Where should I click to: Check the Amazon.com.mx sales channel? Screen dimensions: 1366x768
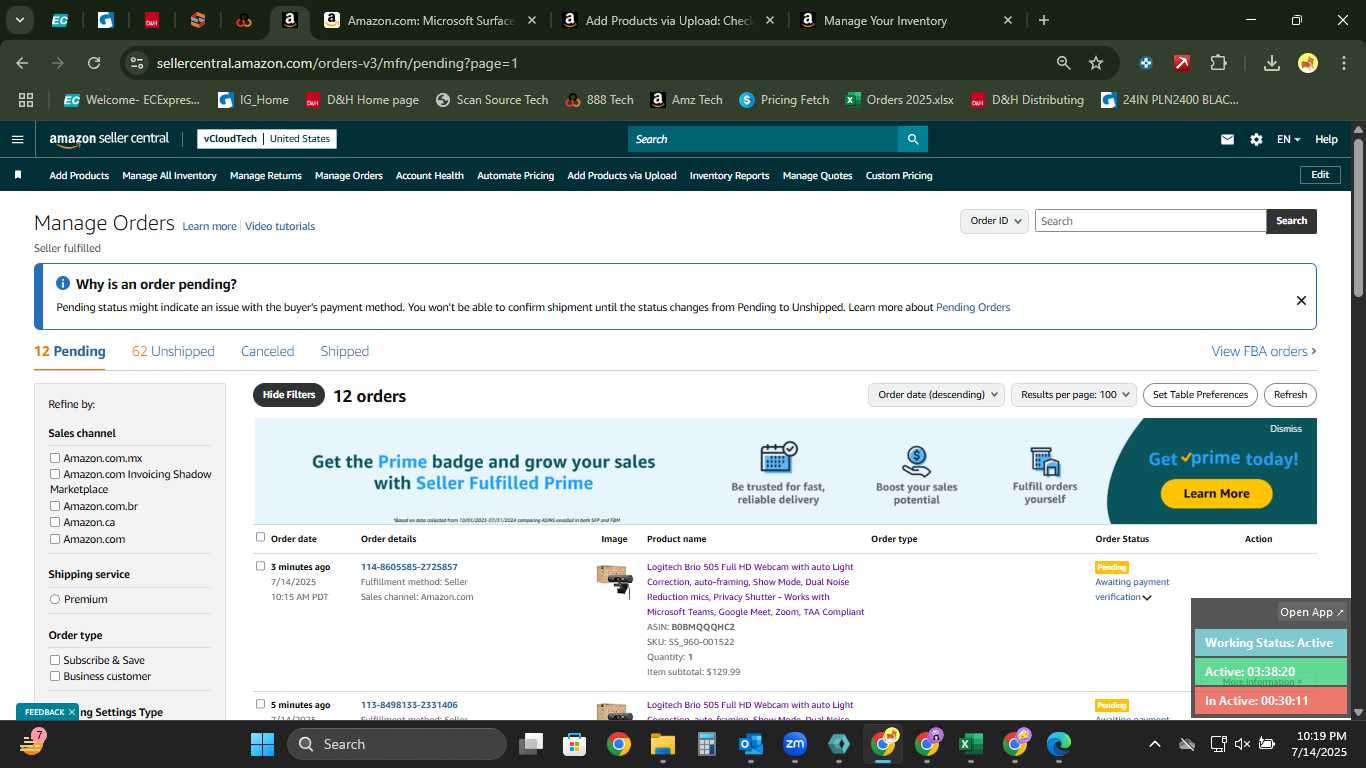(56, 458)
